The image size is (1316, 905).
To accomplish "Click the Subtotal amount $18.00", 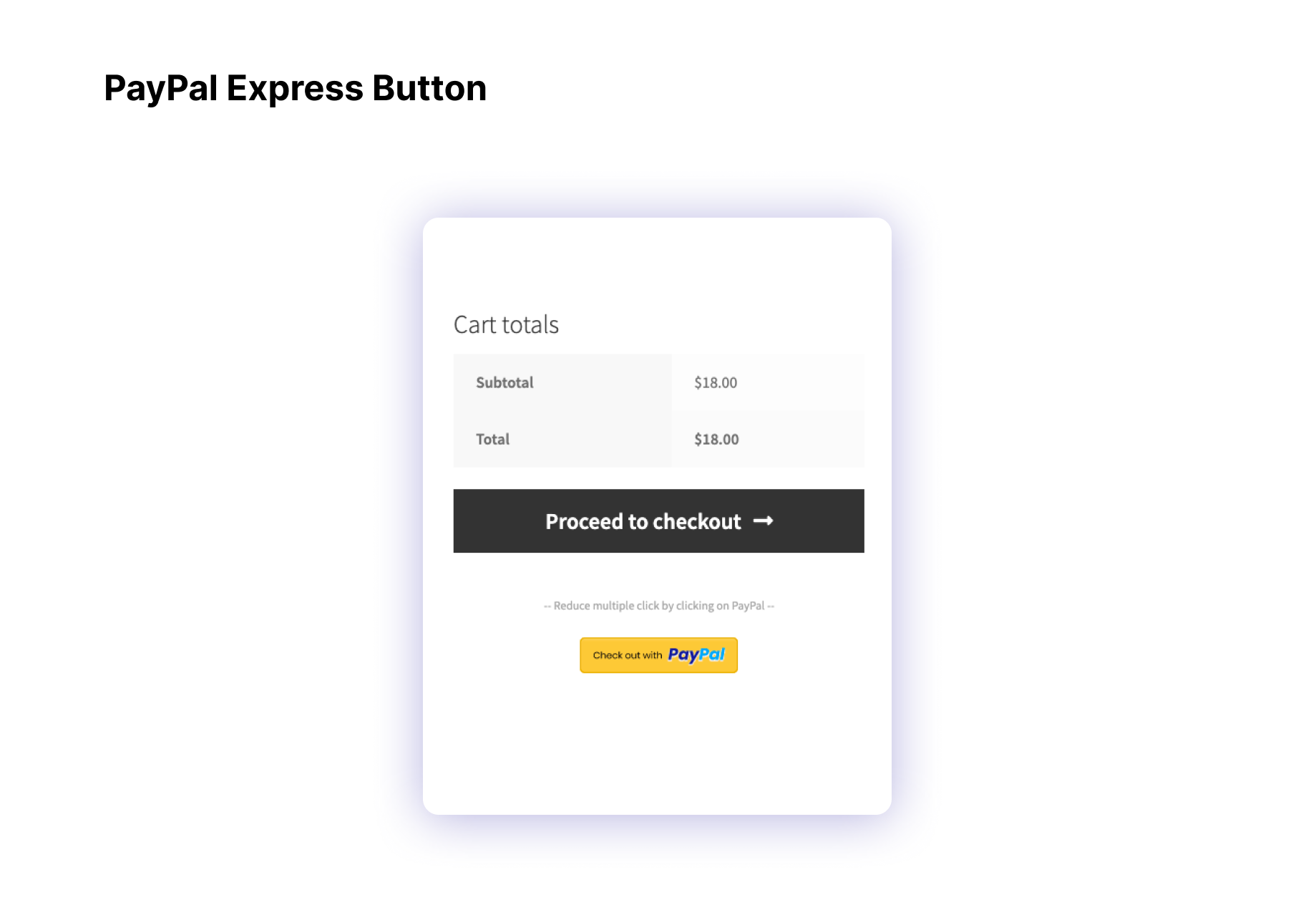I will tap(715, 382).
